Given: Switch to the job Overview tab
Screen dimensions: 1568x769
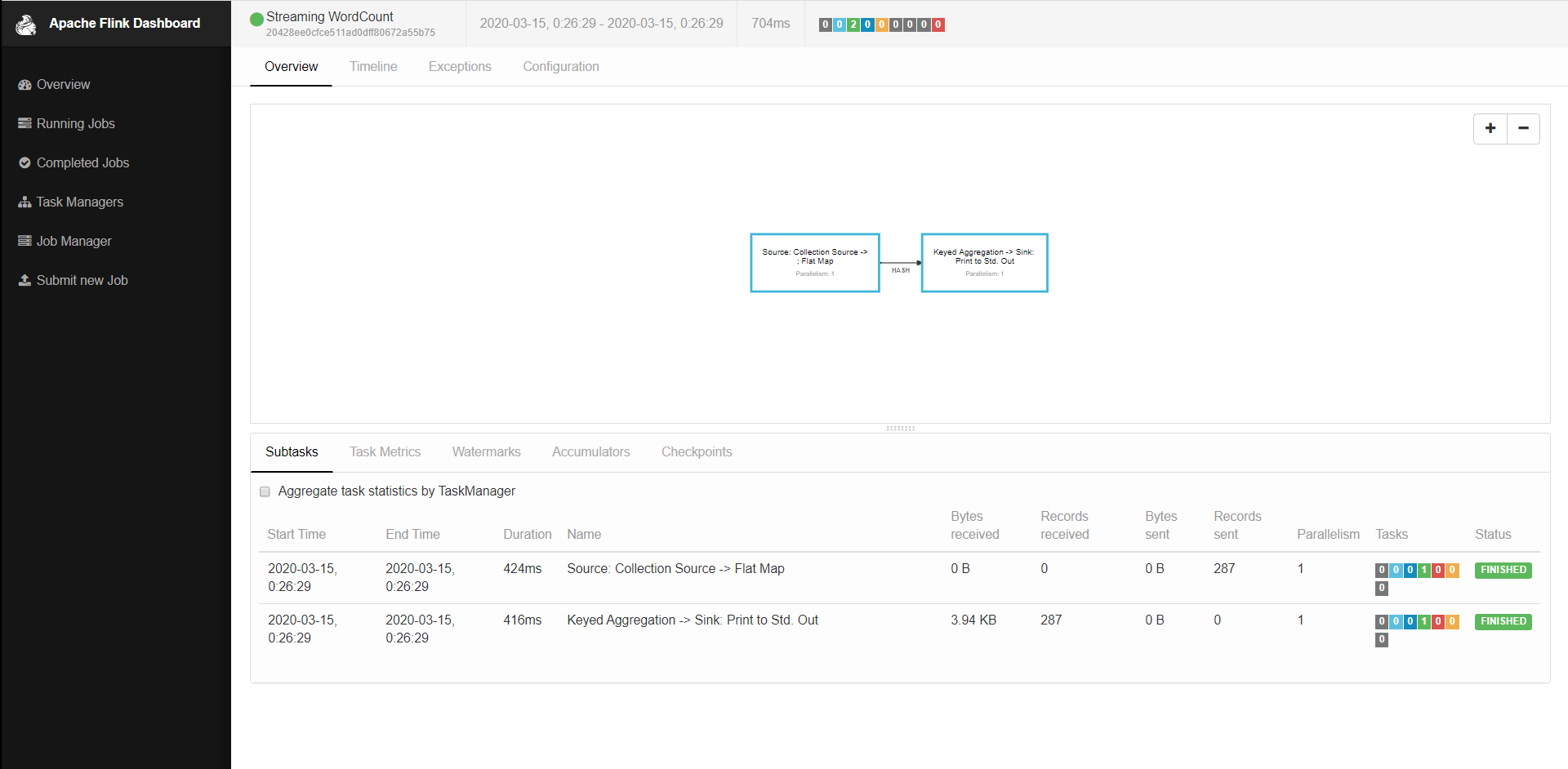Looking at the screenshot, I should click(291, 67).
